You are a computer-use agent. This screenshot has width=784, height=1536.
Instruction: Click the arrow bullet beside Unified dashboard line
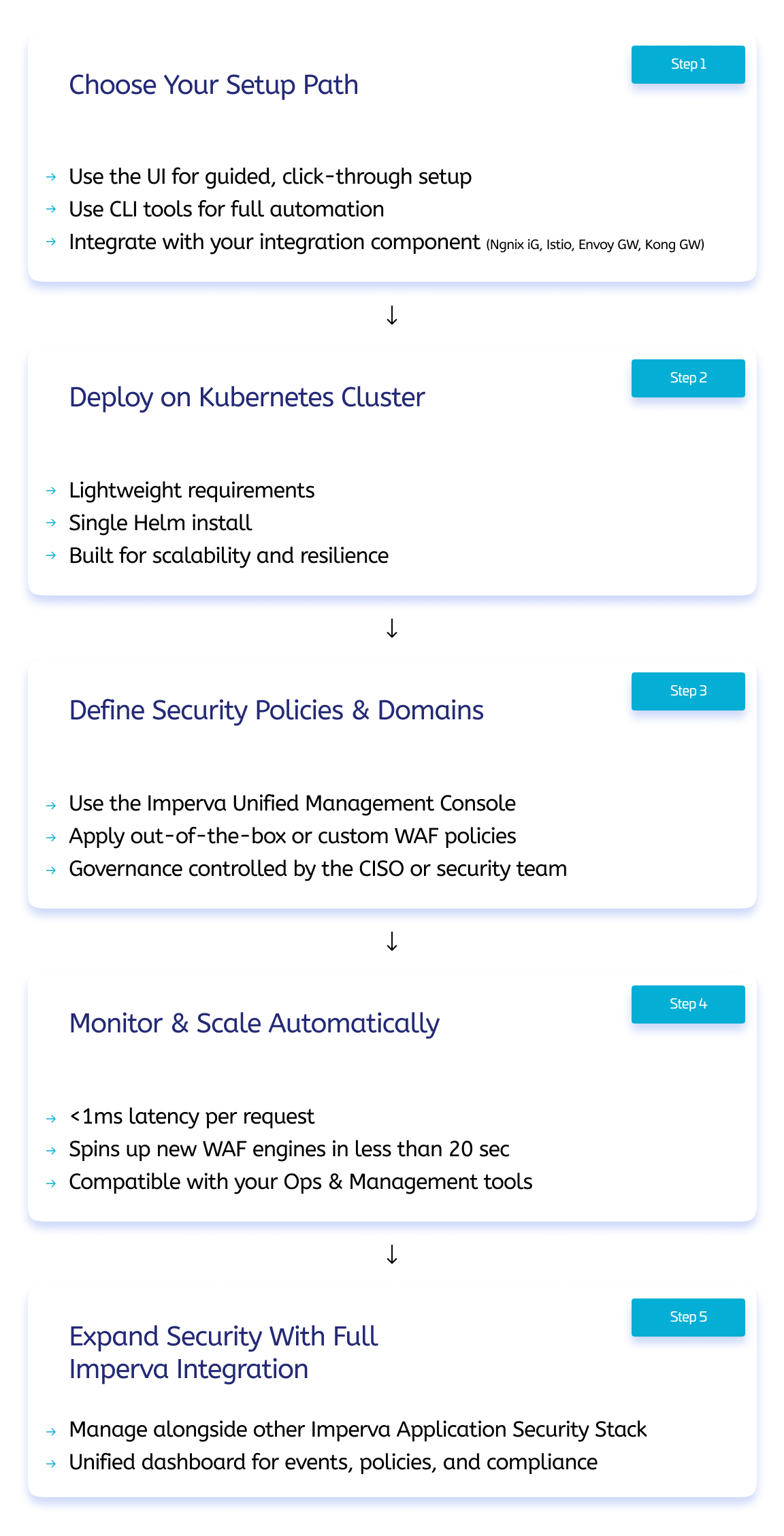point(51,1463)
